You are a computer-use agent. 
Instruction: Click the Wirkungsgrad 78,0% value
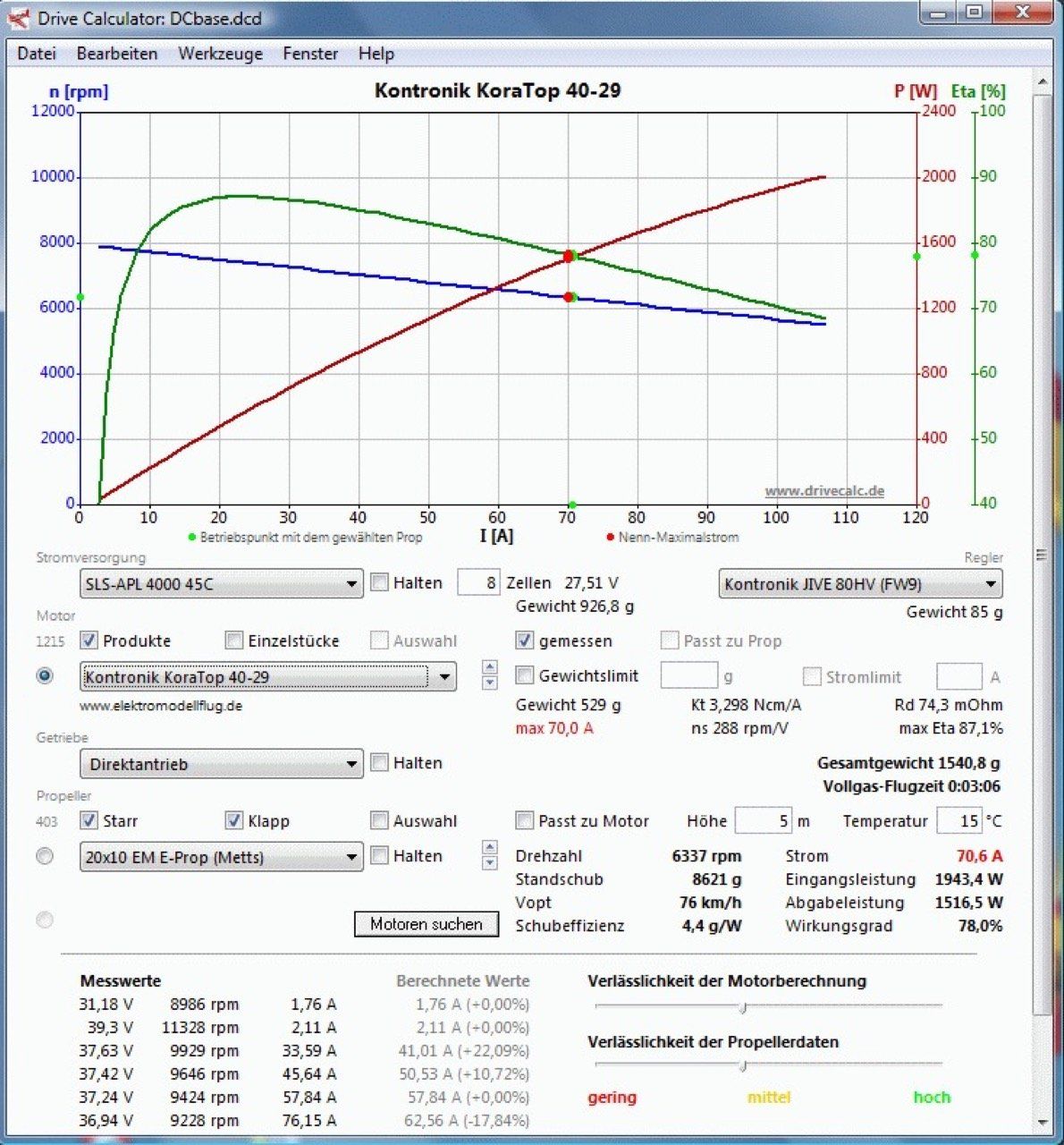[980, 926]
